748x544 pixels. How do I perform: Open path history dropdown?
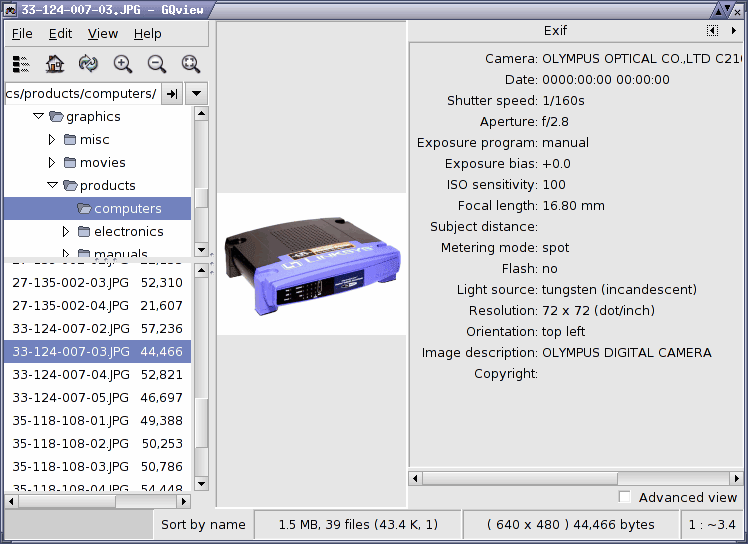(196, 94)
